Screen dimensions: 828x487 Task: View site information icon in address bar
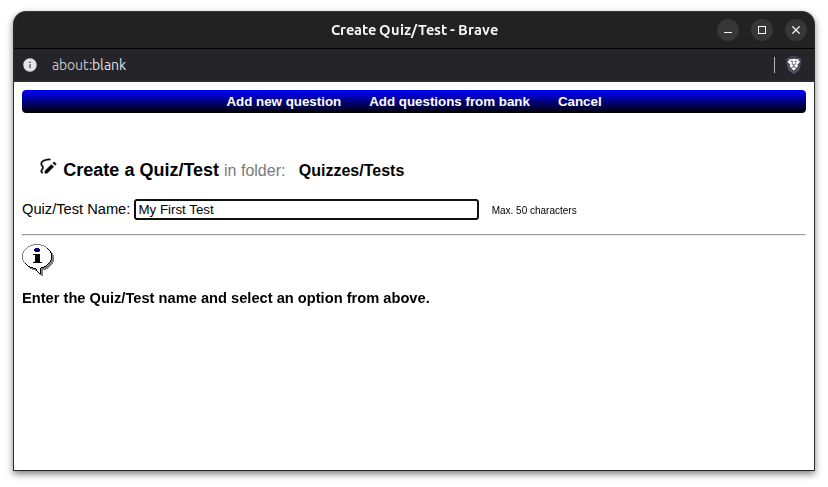[x=30, y=65]
